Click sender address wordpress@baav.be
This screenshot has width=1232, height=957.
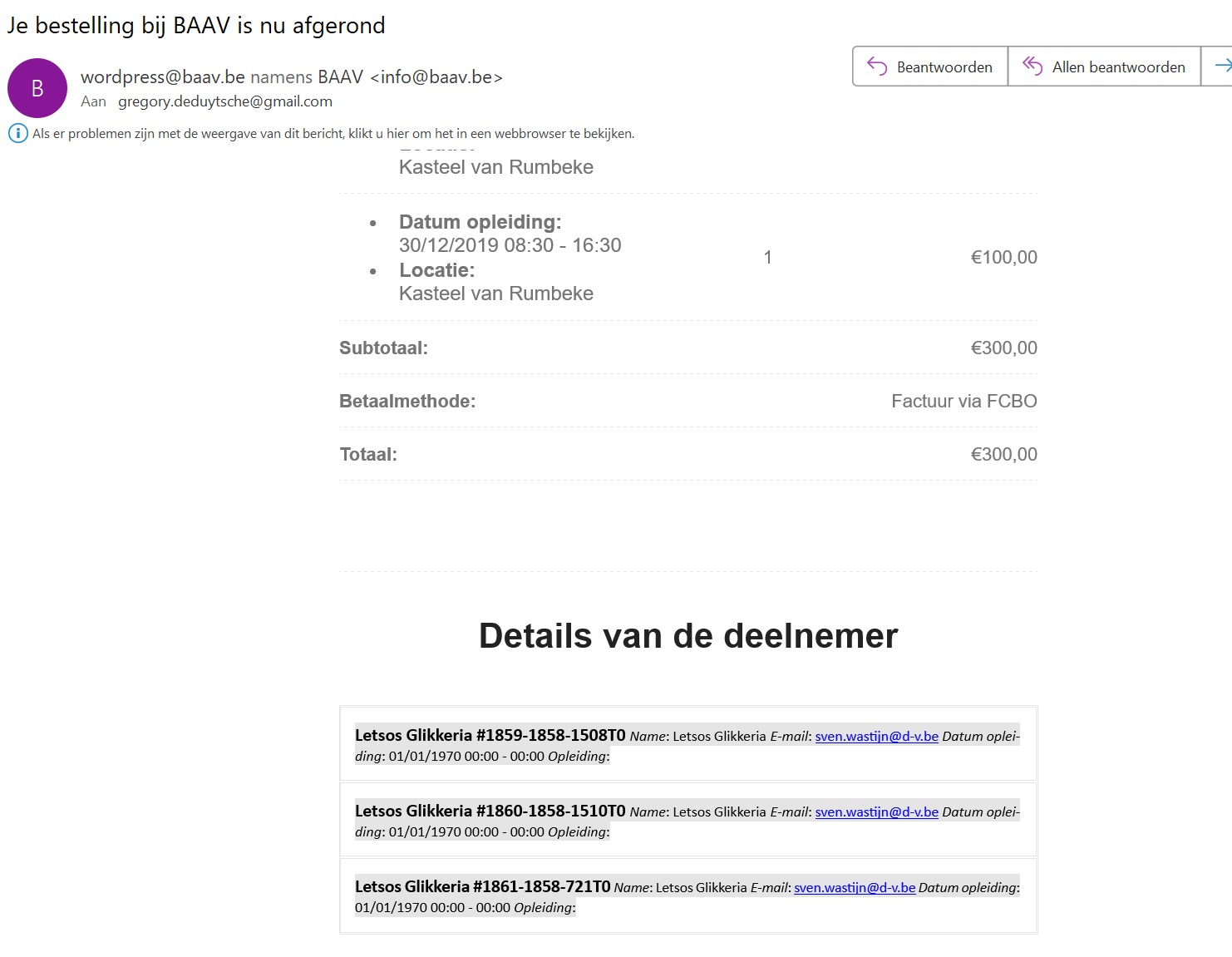[x=163, y=76]
